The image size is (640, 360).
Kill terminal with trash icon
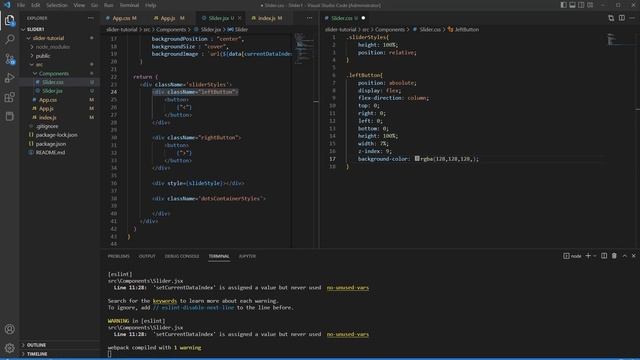(614, 256)
